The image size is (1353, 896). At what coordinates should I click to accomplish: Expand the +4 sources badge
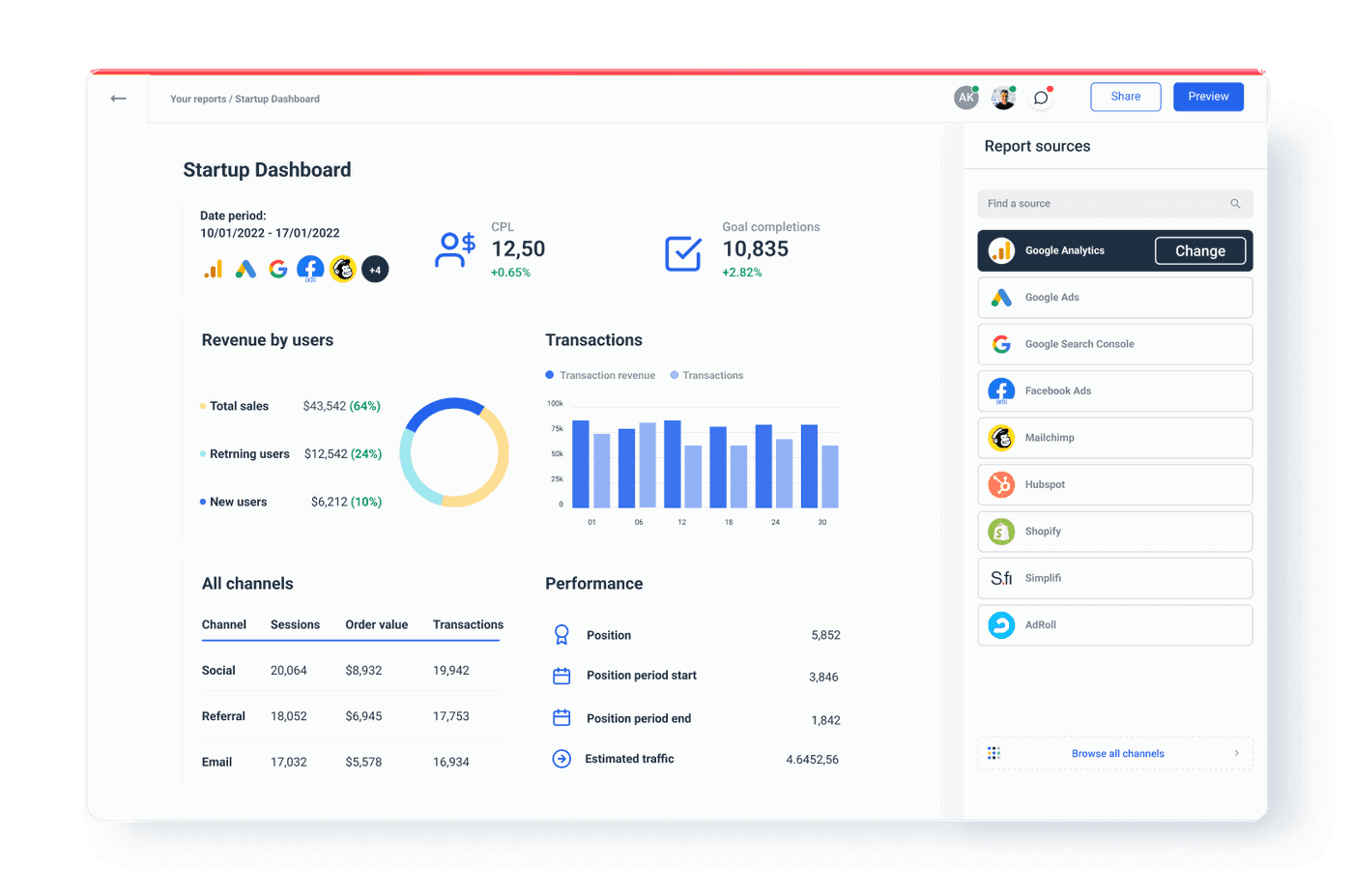click(x=375, y=270)
